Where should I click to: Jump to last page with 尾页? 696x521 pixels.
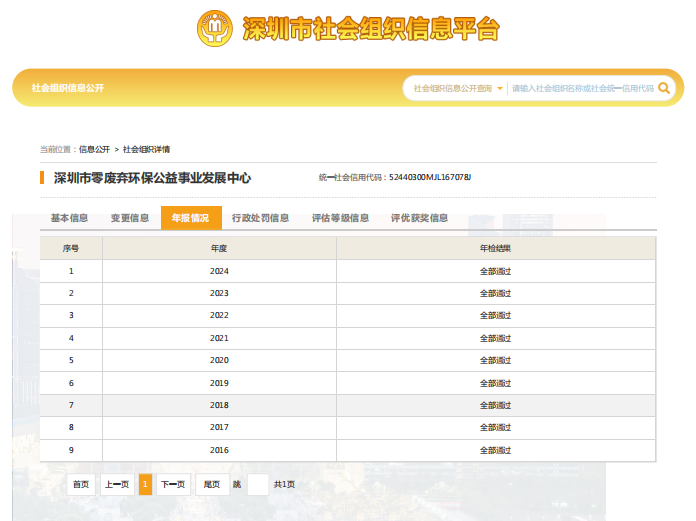(212, 485)
